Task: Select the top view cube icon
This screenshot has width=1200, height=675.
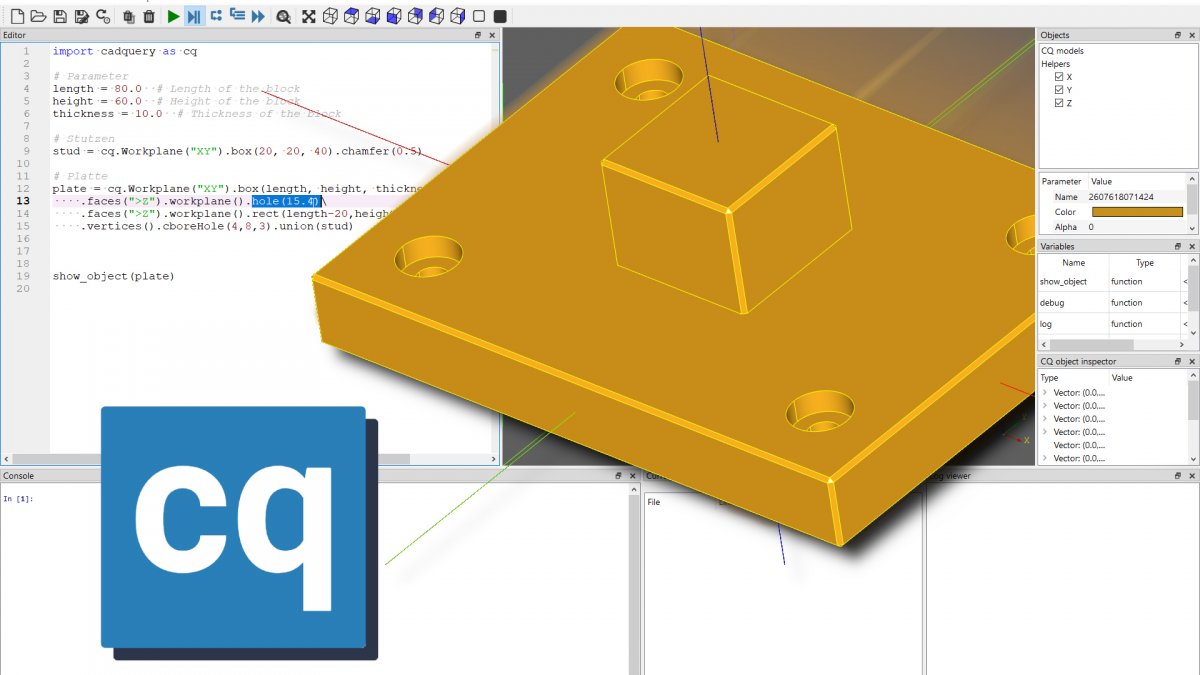Action: click(x=351, y=16)
